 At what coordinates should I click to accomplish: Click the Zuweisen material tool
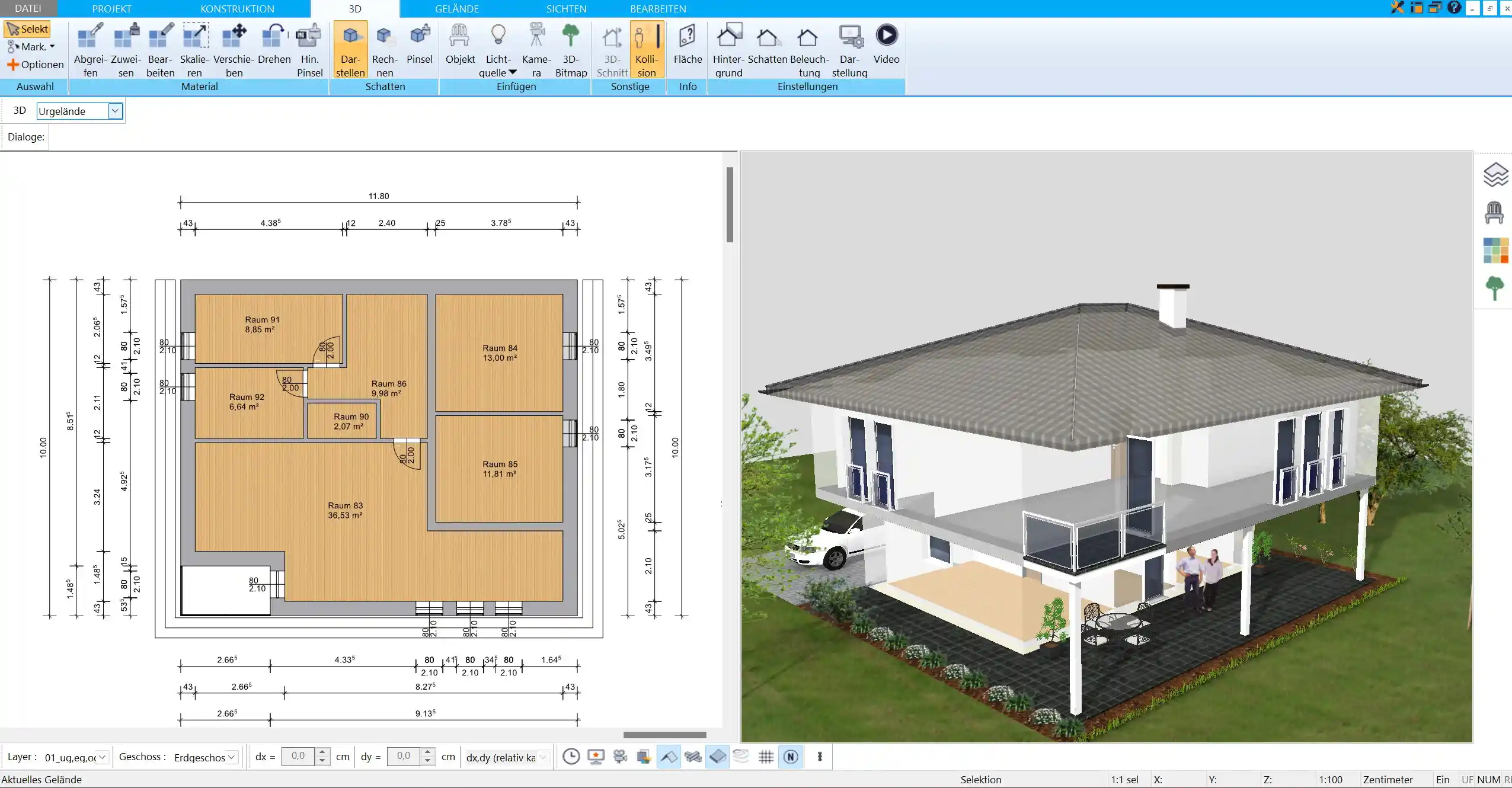126,50
